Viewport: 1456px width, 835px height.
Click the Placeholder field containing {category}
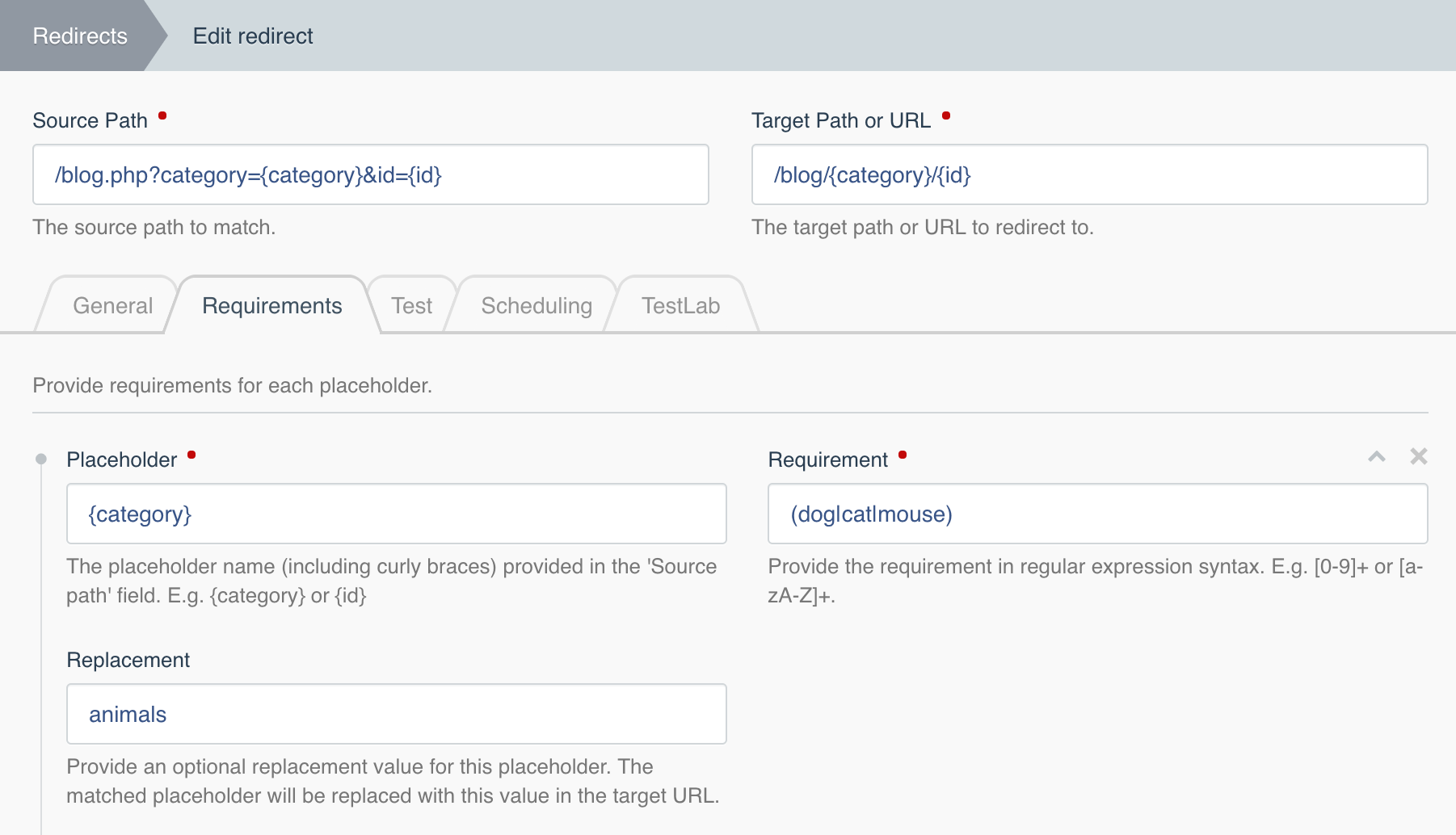(x=396, y=514)
